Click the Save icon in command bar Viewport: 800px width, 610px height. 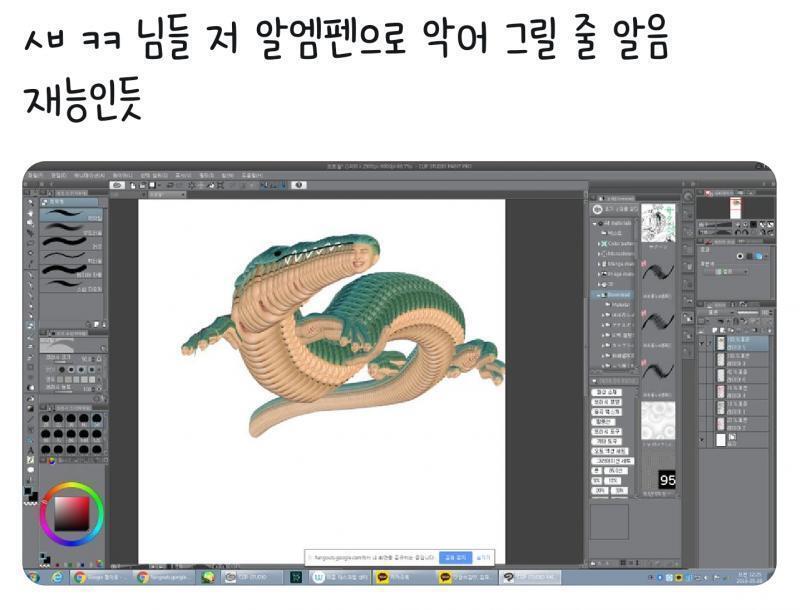tap(152, 185)
